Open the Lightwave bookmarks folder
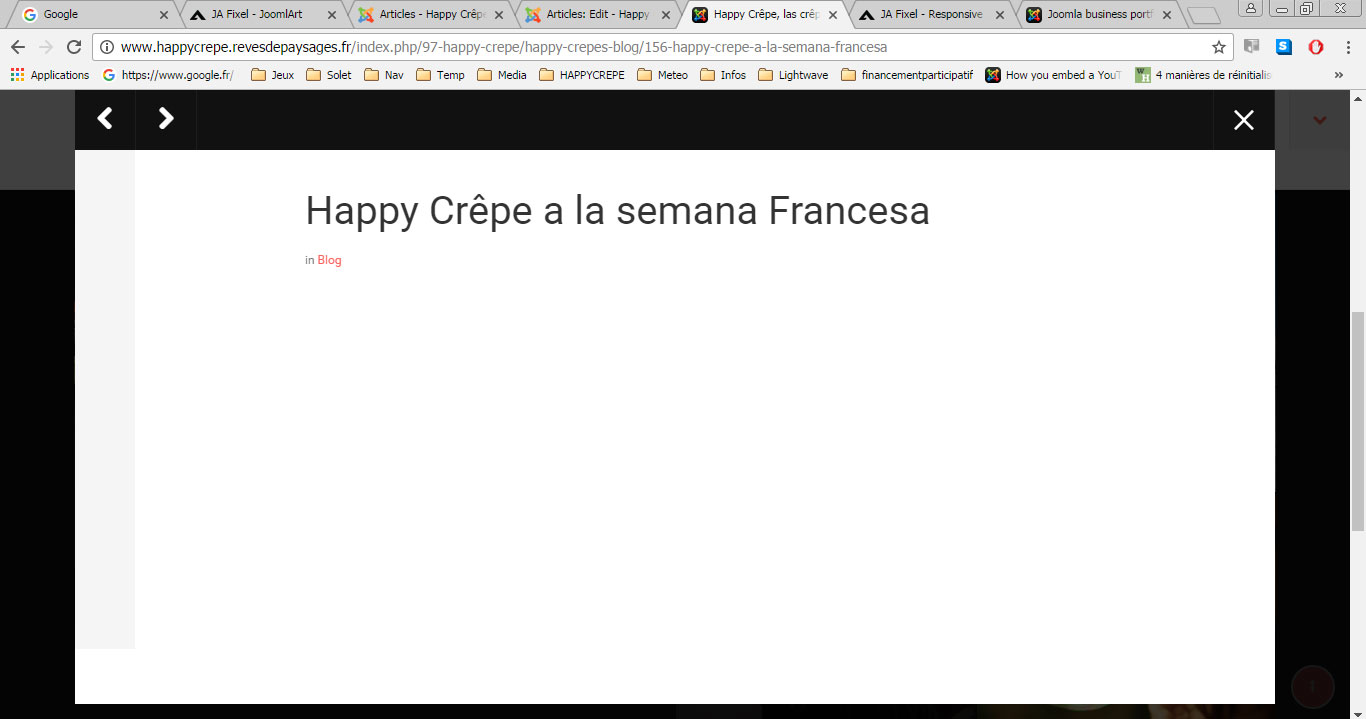Screen dimensions: 1366x719 point(793,75)
